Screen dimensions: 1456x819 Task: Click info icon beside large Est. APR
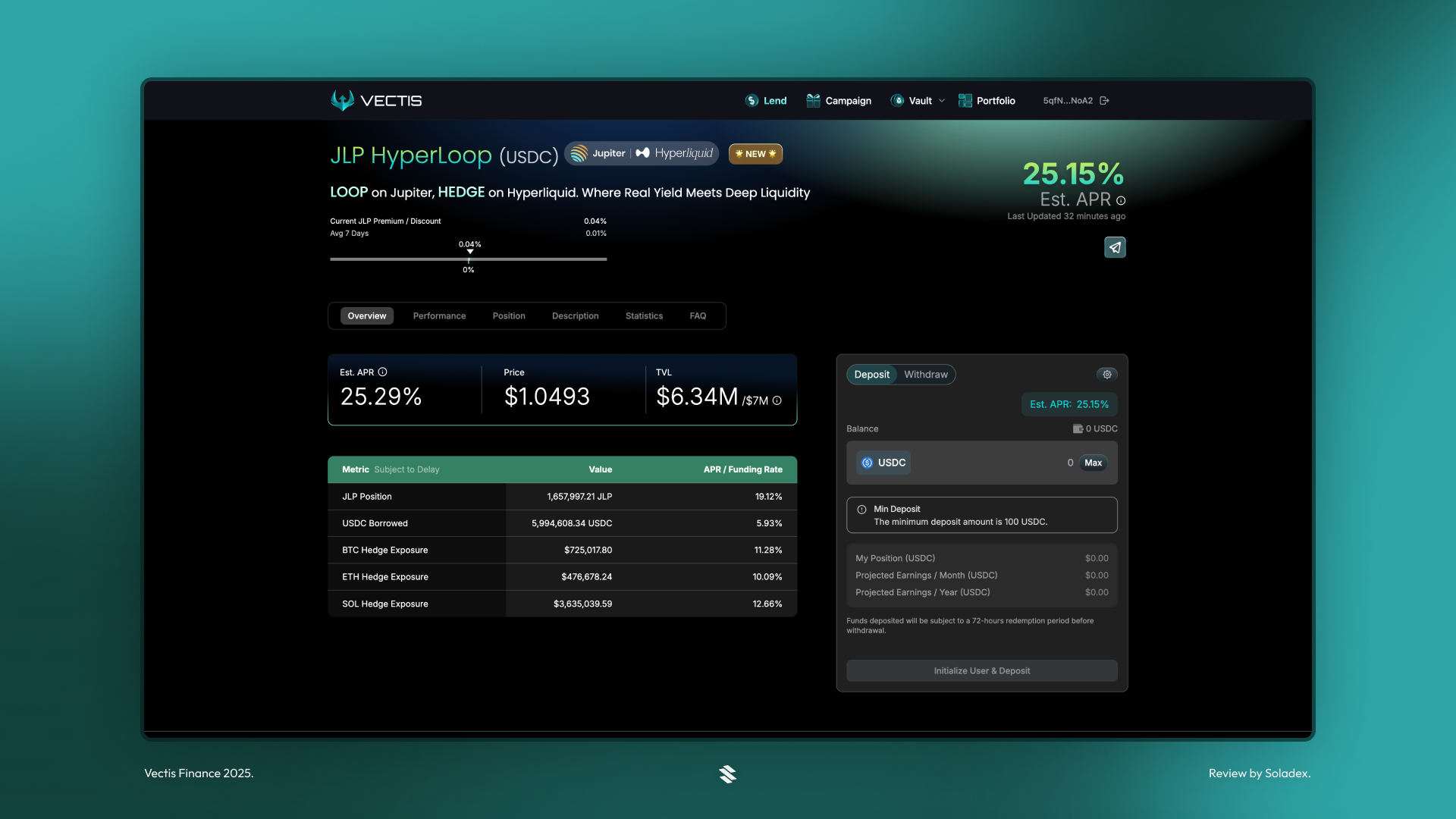(1121, 201)
